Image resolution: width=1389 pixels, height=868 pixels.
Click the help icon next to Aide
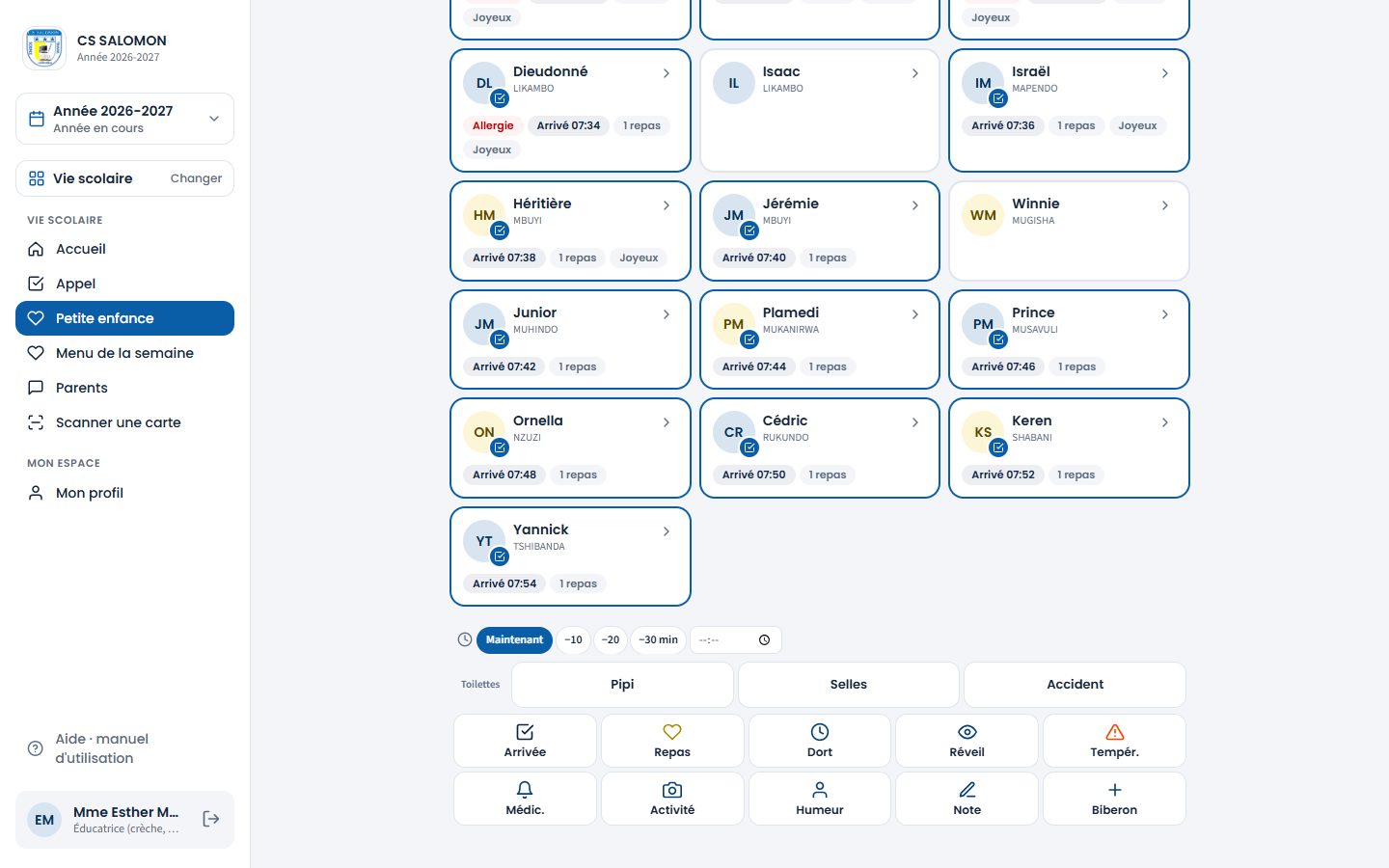click(36, 748)
